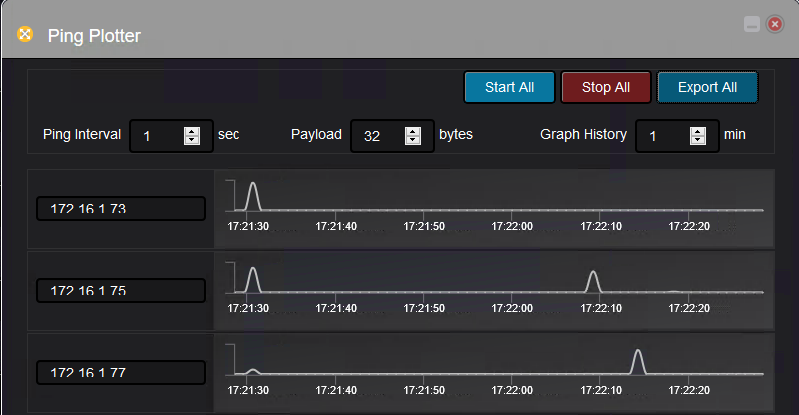Select the 172.16.1.75 address field

tap(121, 291)
